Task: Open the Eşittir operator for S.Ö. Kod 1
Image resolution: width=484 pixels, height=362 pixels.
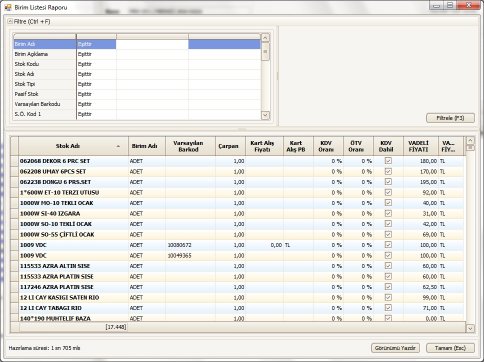Action: pos(96,114)
